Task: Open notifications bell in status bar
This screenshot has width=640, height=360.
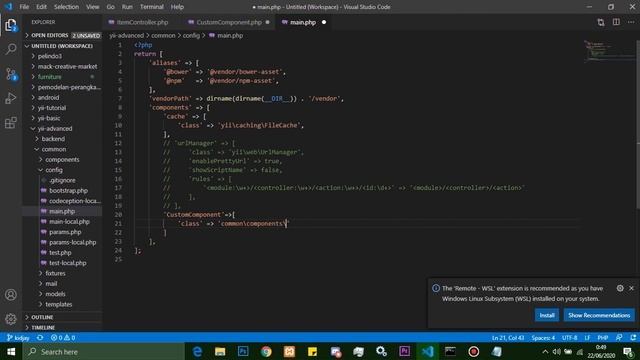Action: pyautogui.click(x=633, y=338)
